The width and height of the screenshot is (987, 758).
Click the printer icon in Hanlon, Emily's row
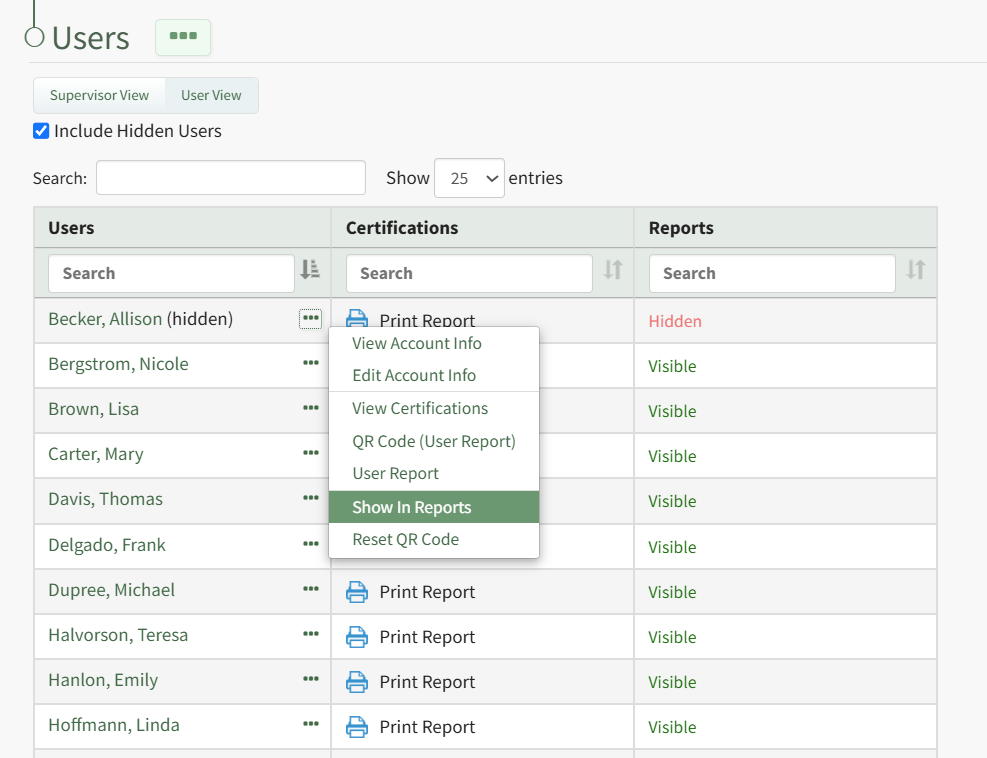357,682
